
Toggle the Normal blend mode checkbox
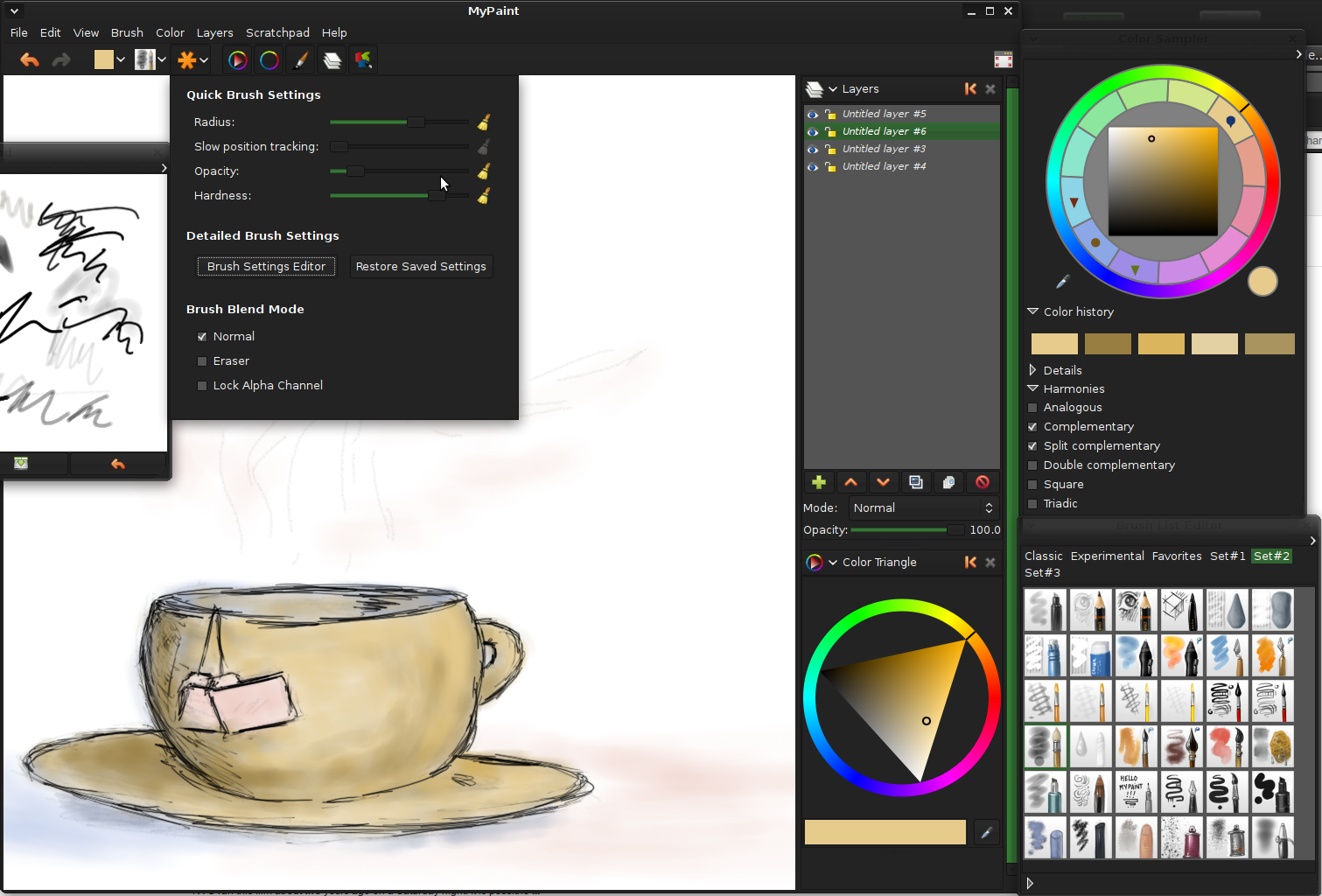coord(202,337)
